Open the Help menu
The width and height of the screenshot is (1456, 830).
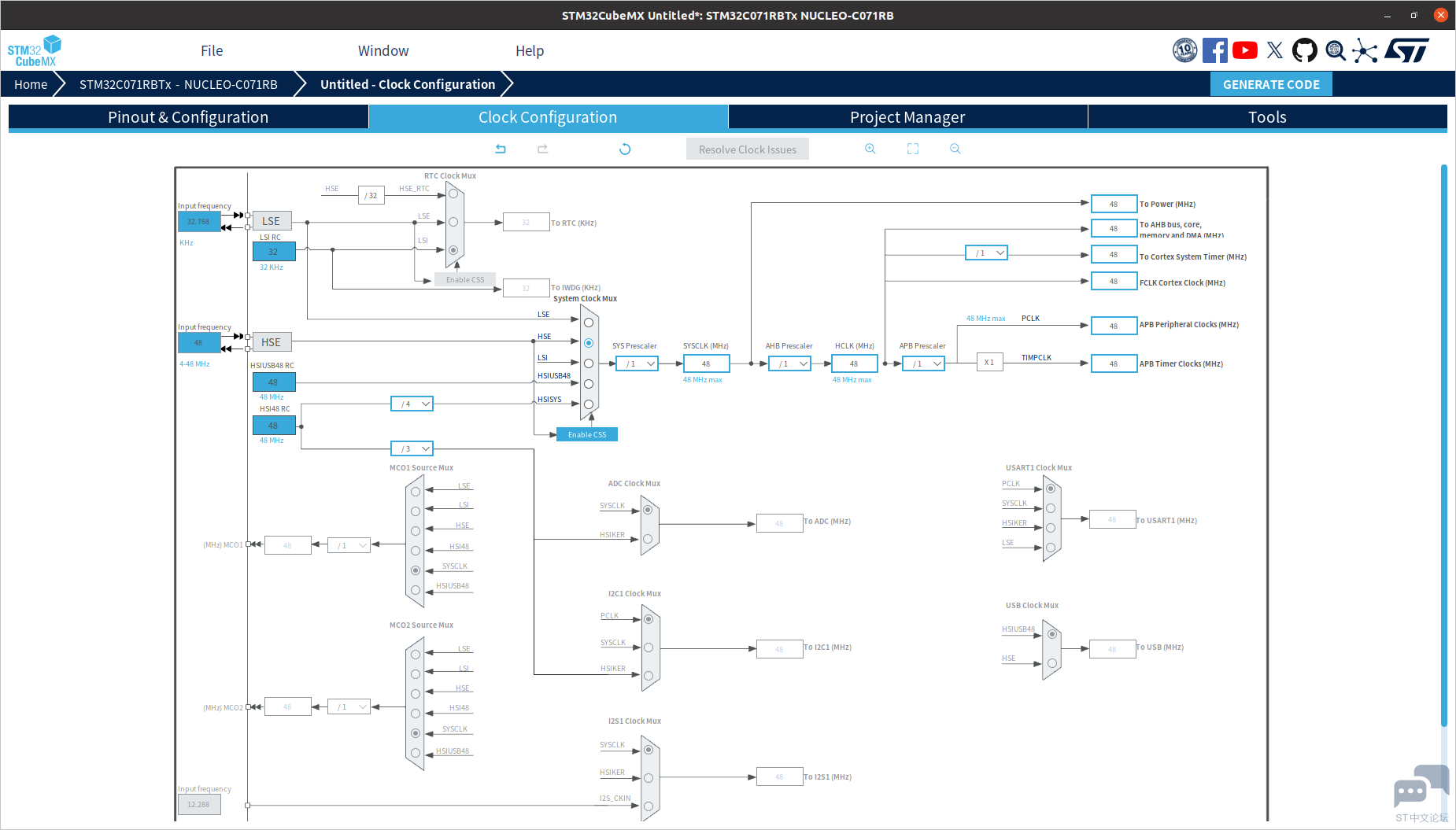pyautogui.click(x=530, y=50)
